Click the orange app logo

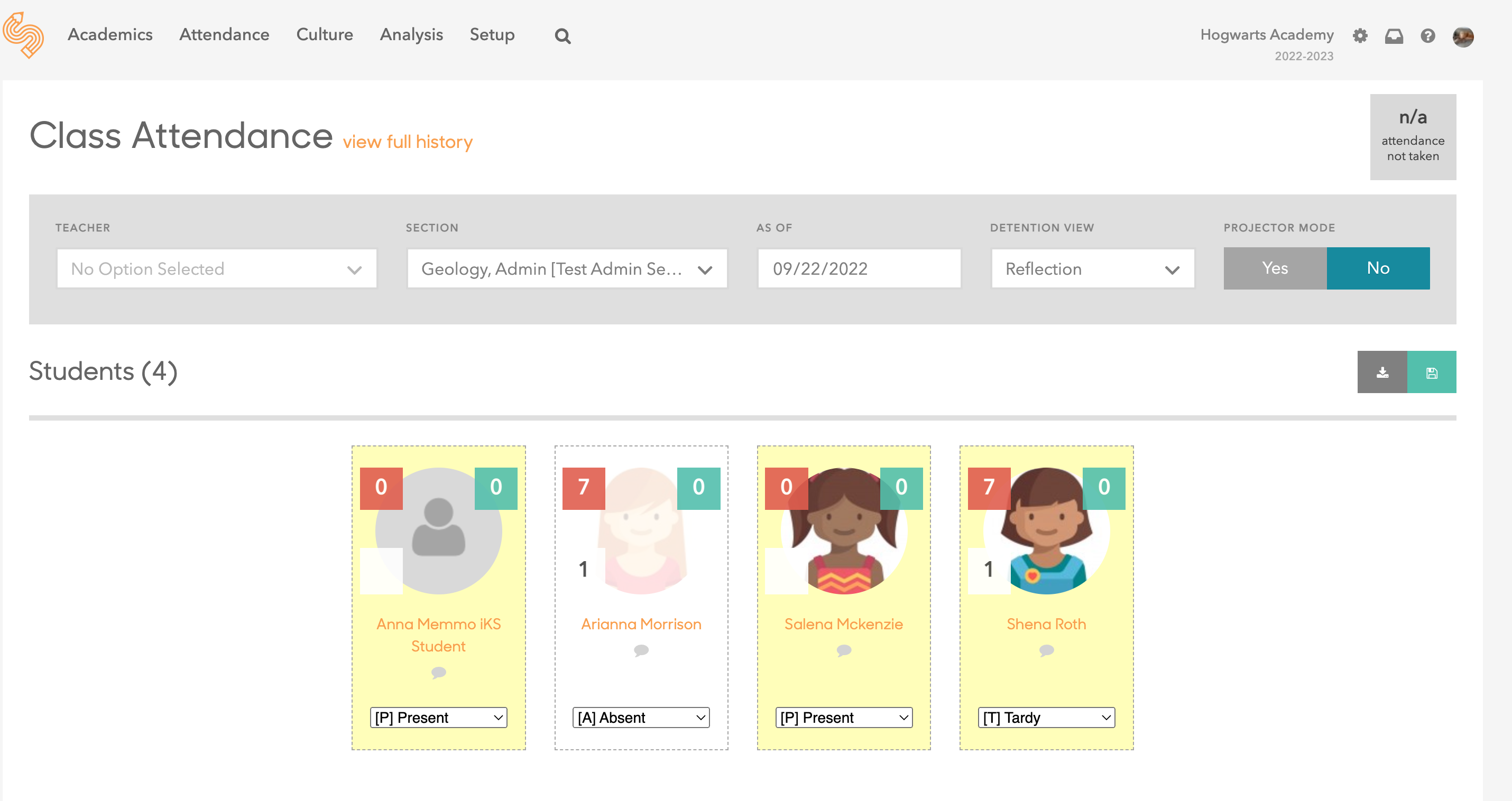click(x=23, y=35)
